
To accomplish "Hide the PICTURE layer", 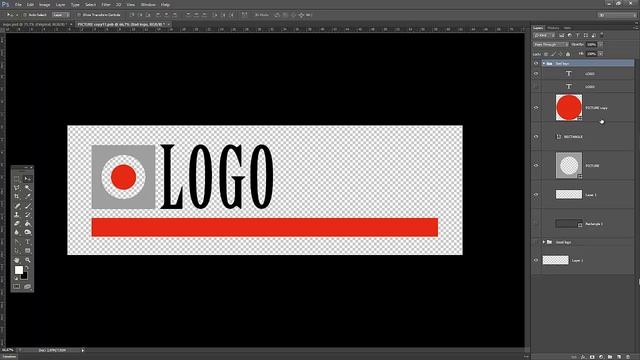I will tap(536, 166).
